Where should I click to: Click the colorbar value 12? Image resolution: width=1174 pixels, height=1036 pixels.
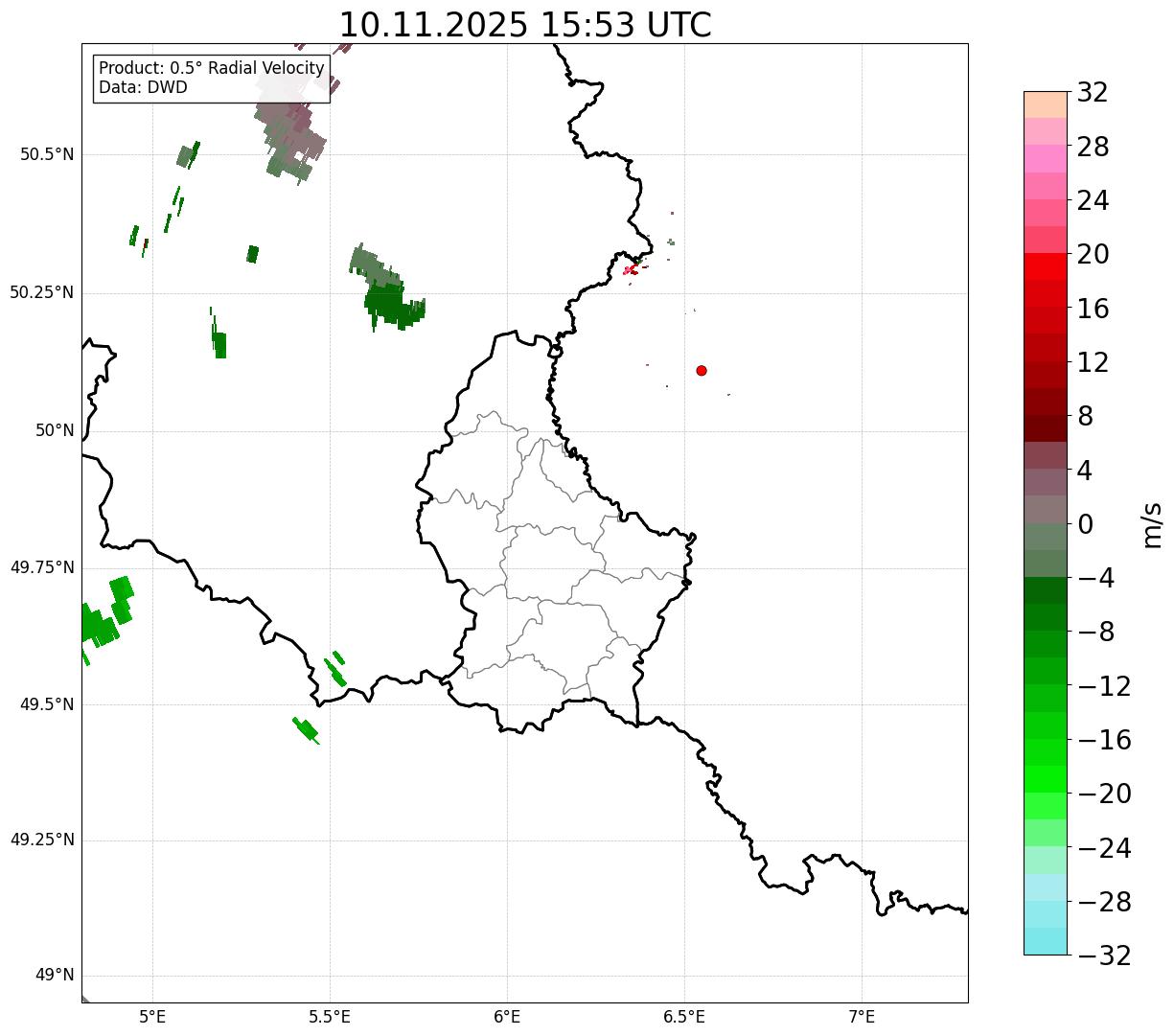pos(1093,362)
